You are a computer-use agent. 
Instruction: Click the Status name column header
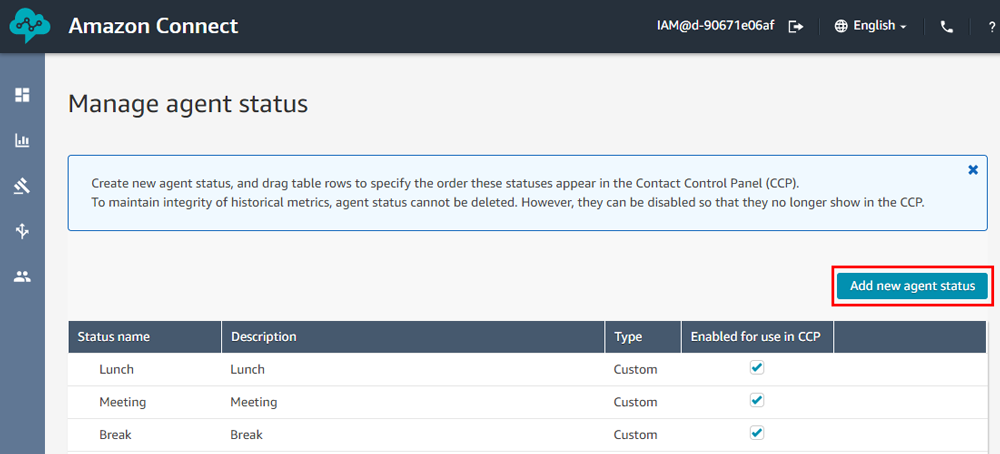coord(114,337)
